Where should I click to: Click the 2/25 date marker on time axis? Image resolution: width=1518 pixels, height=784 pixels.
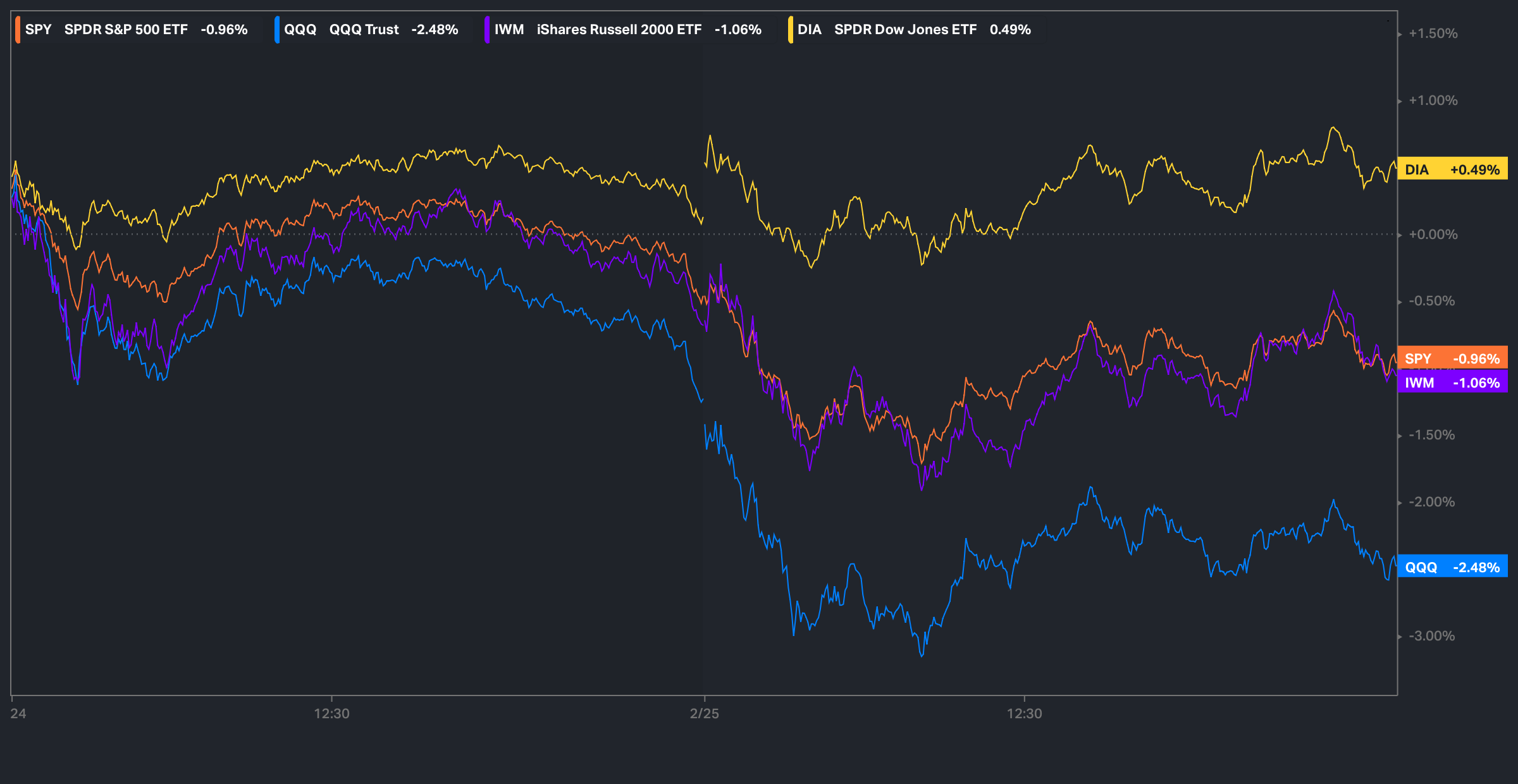click(704, 713)
